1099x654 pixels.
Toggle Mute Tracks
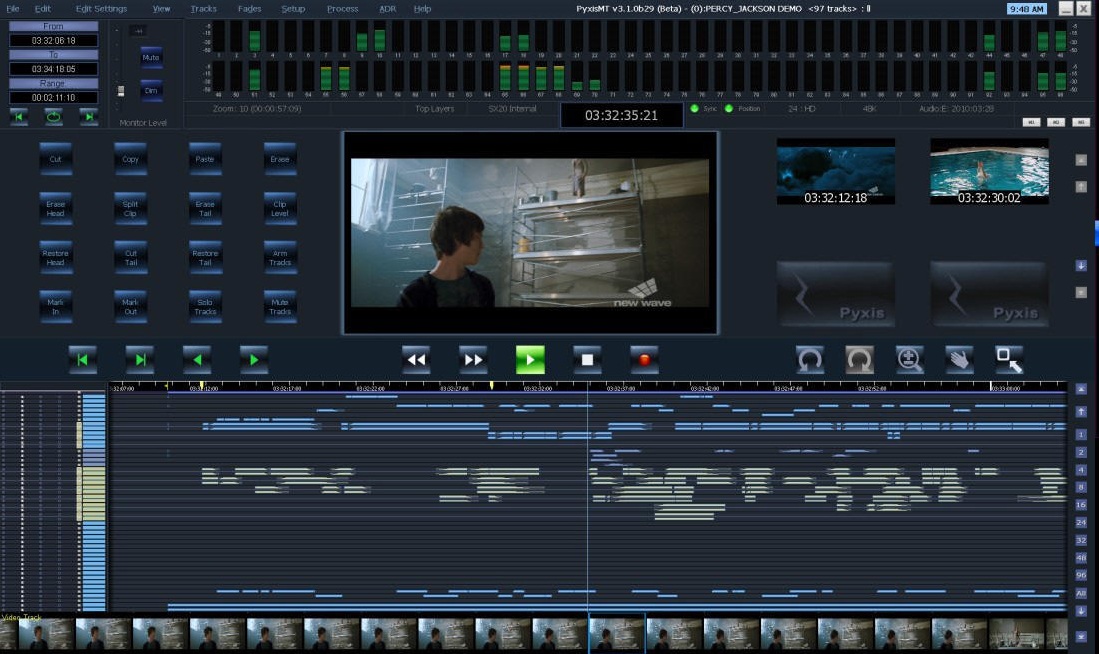click(280, 306)
